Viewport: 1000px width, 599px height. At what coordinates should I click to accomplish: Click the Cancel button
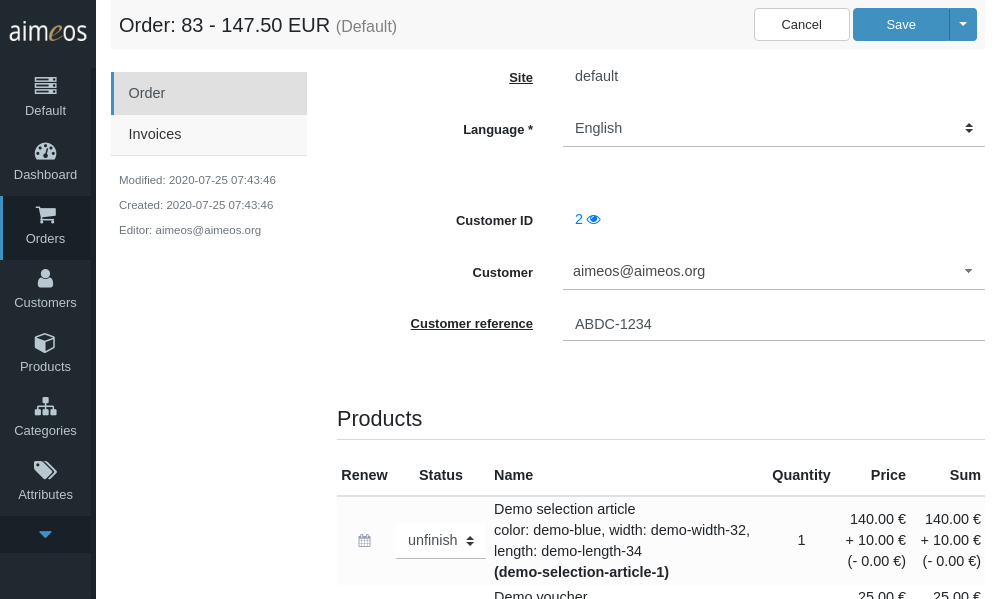[802, 24]
